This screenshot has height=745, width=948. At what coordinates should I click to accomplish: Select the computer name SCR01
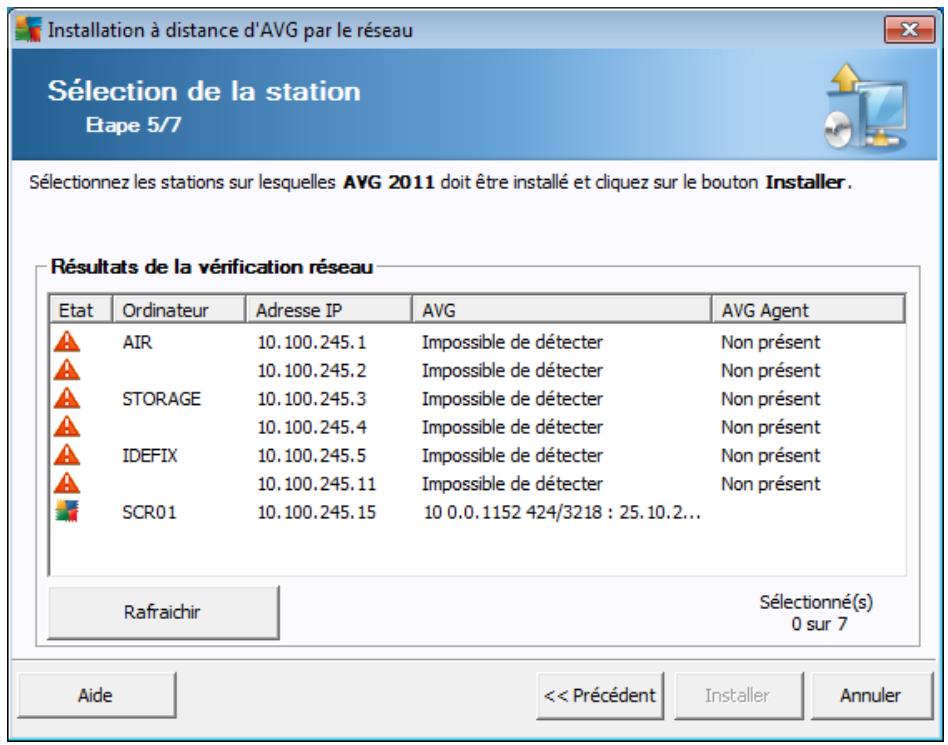[149, 512]
